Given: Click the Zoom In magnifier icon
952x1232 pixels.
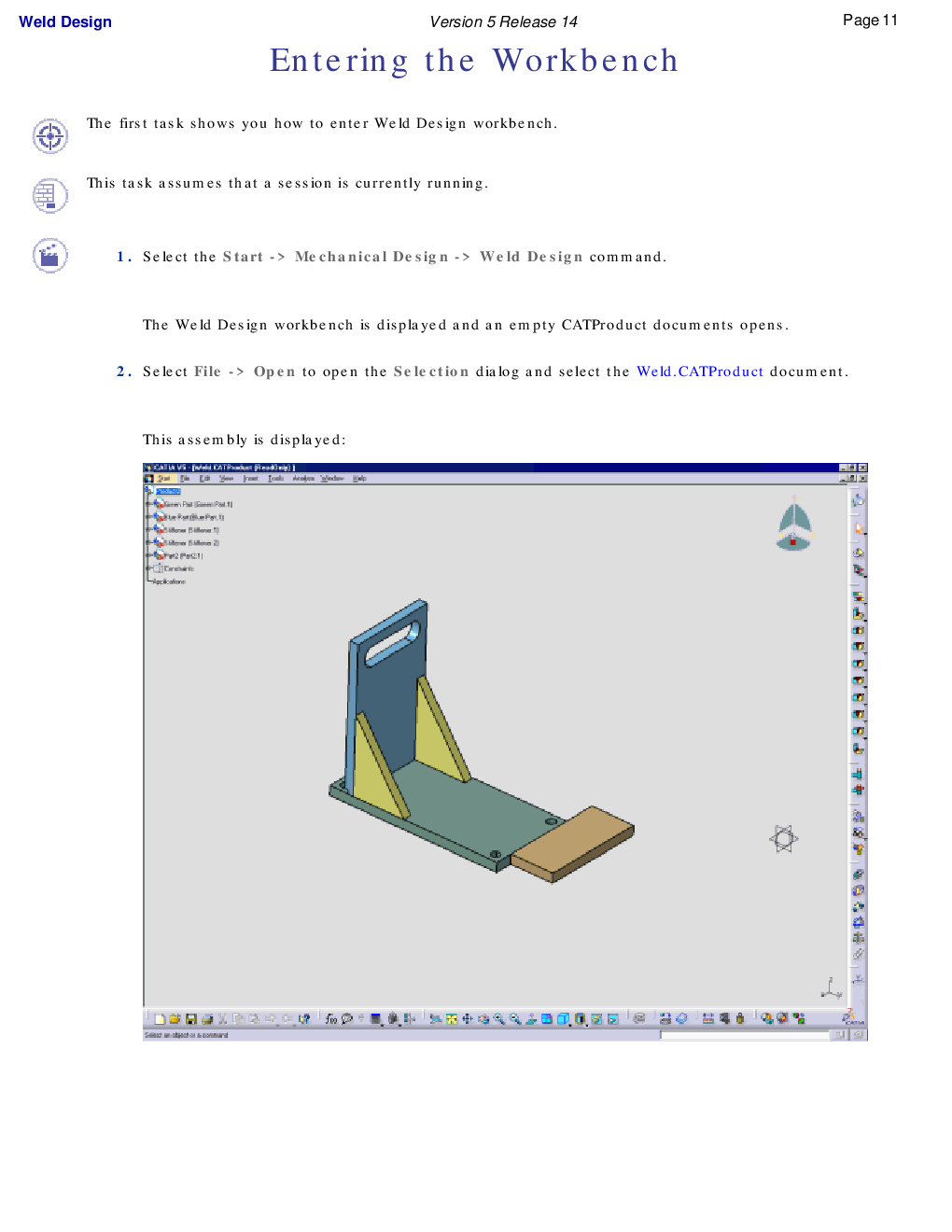Looking at the screenshot, I should (499, 1019).
